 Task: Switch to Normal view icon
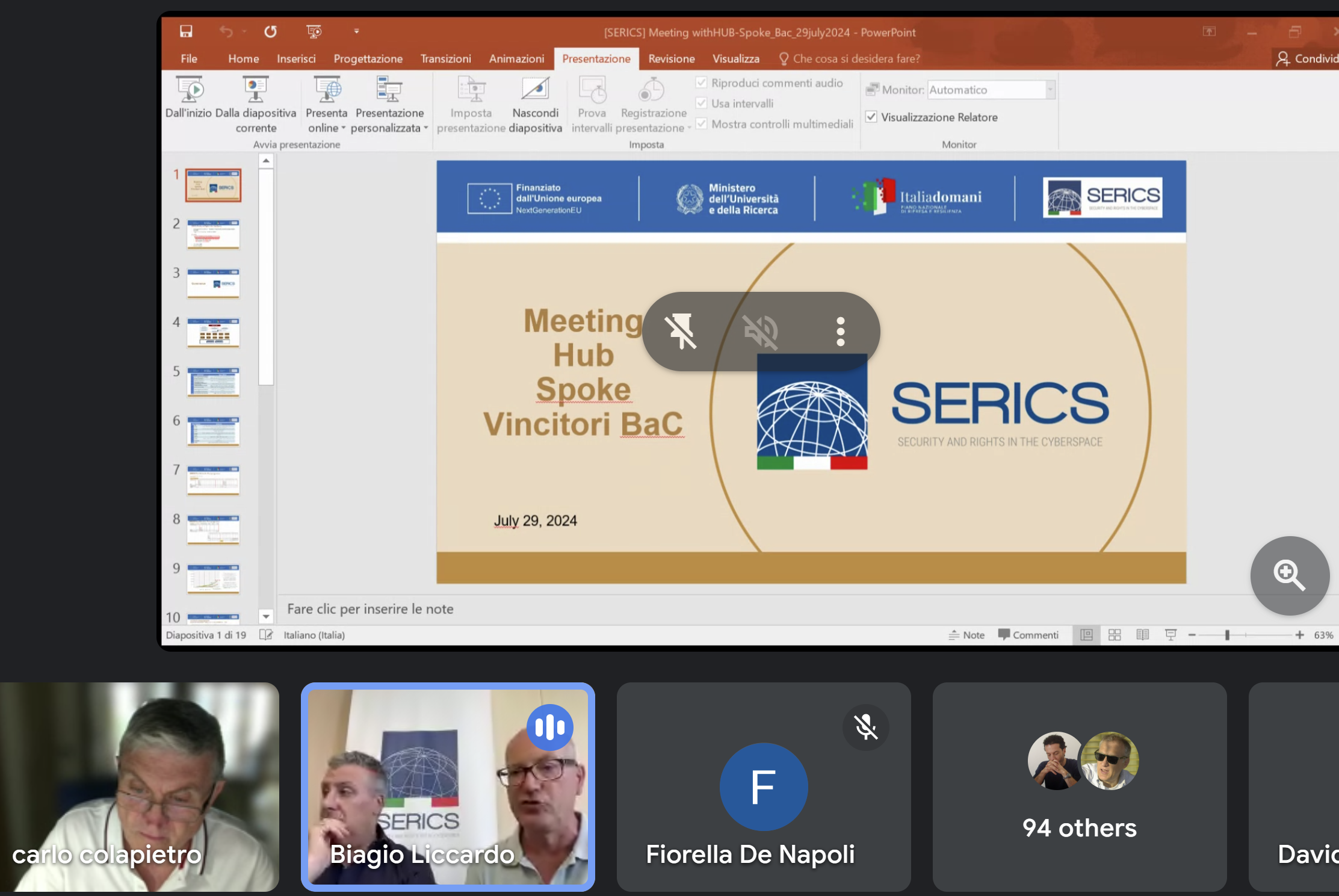pyautogui.click(x=1086, y=635)
